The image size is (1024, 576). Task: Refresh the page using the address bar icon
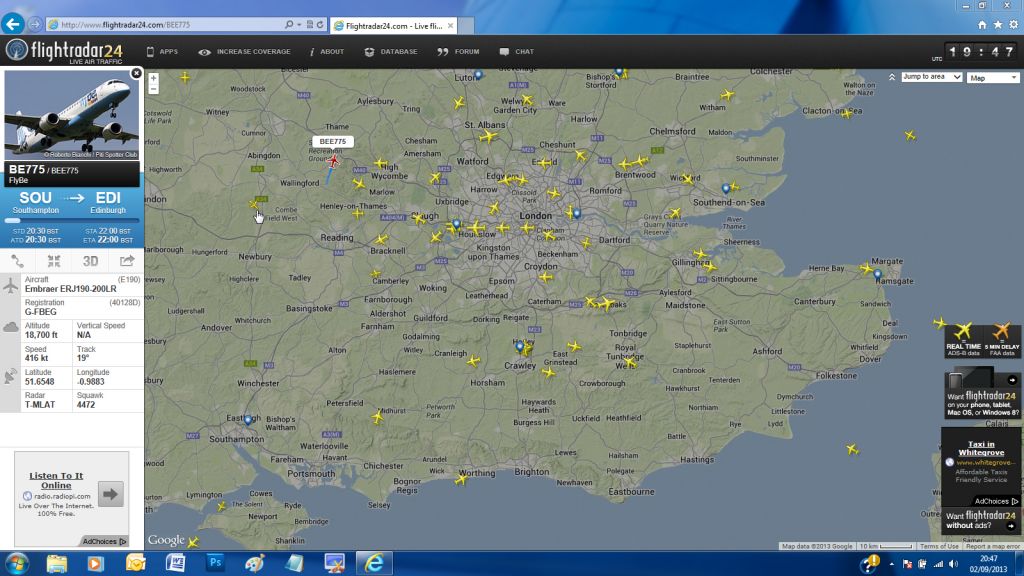pyautogui.click(x=320, y=25)
